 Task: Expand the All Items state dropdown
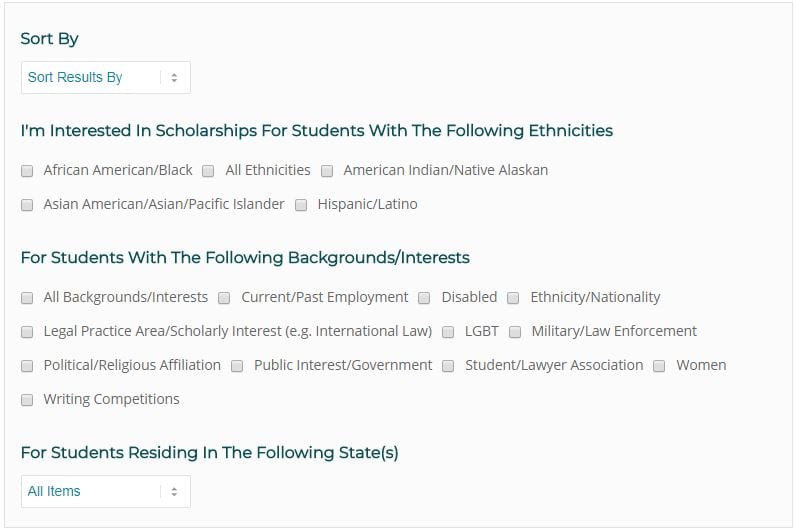click(105, 491)
